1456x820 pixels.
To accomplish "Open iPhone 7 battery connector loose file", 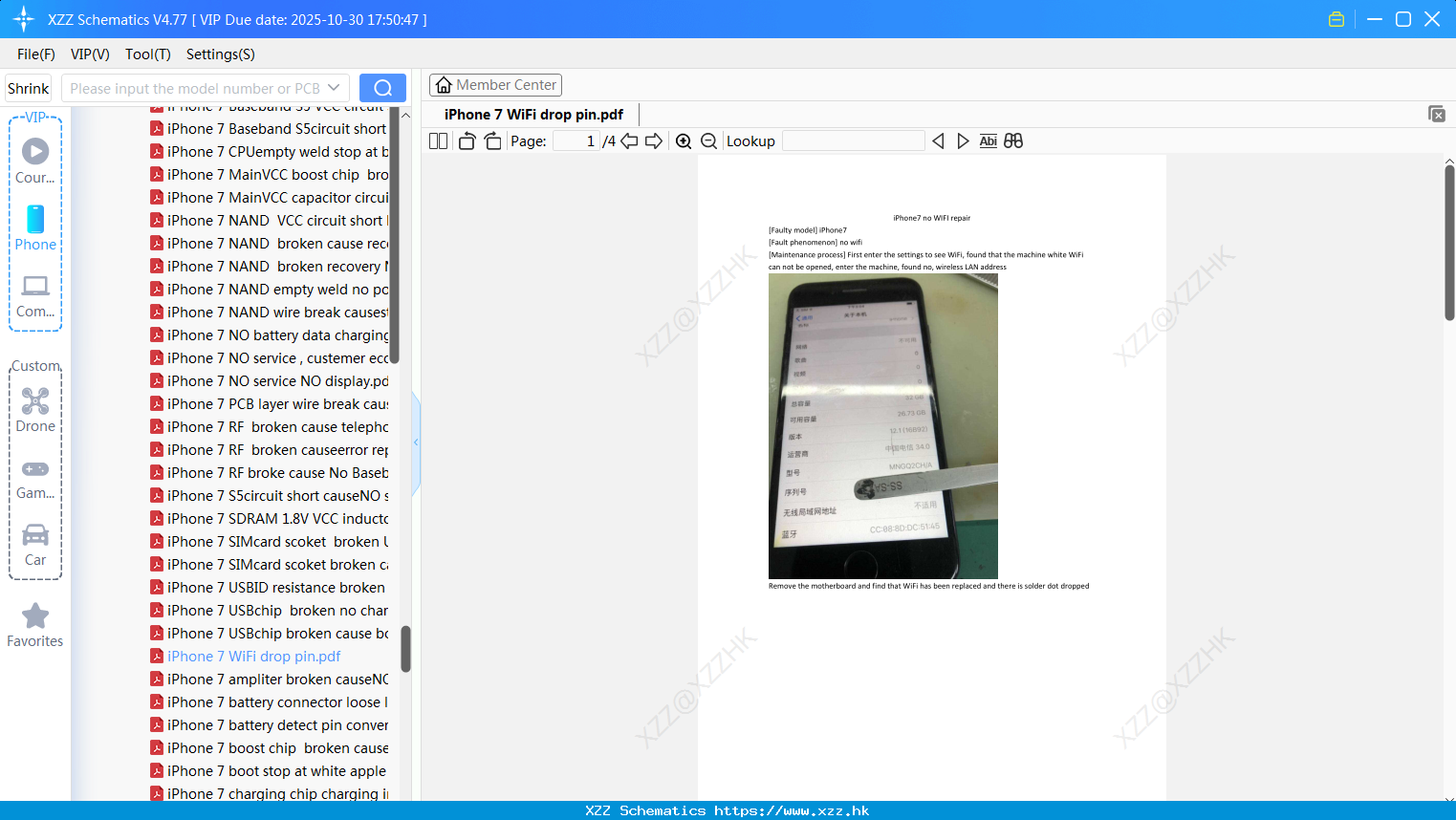I will pos(269,701).
